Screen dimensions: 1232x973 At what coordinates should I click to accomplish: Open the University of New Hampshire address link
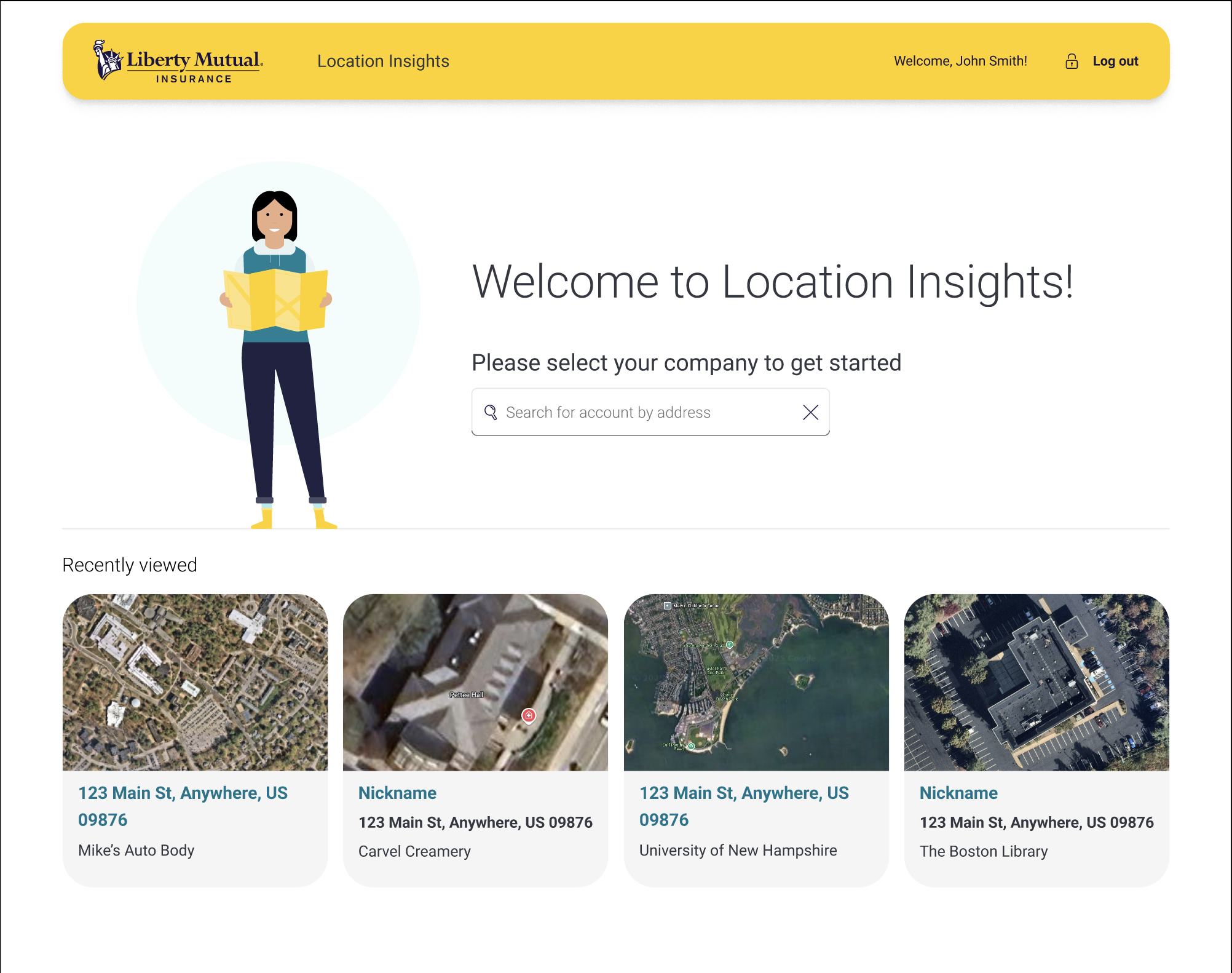(x=744, y=806)
